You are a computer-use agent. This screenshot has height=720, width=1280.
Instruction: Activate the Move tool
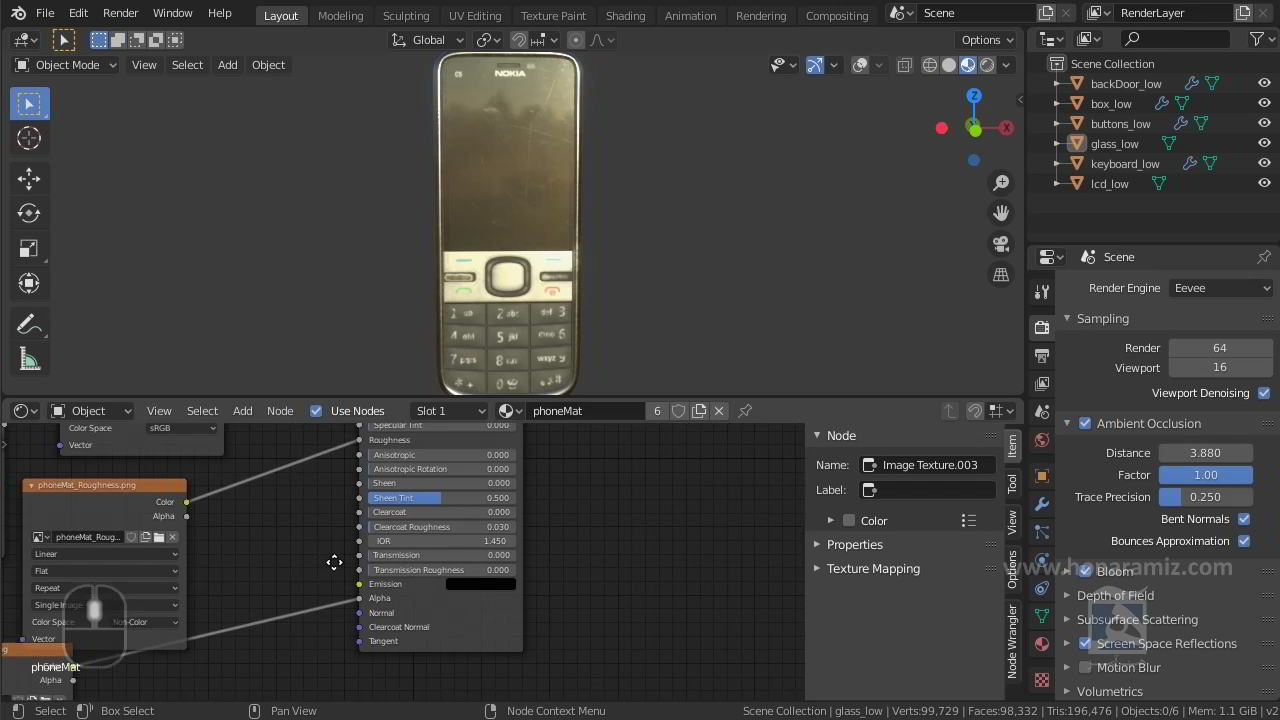coord(29,179)
